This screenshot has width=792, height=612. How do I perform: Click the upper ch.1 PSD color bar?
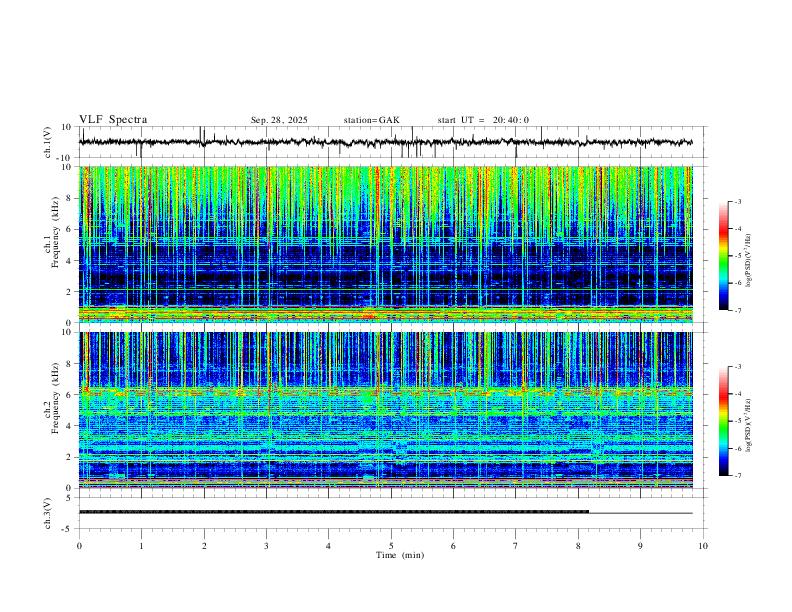tap(723, 256)
